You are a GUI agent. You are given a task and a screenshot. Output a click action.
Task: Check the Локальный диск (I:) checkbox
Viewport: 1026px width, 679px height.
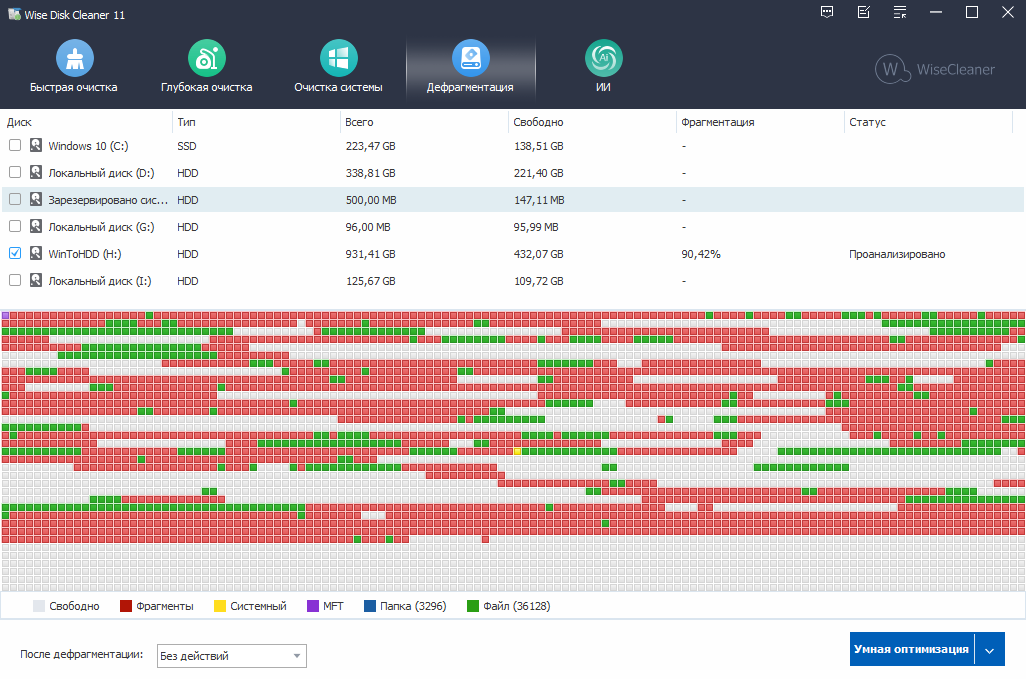(15, 280)
